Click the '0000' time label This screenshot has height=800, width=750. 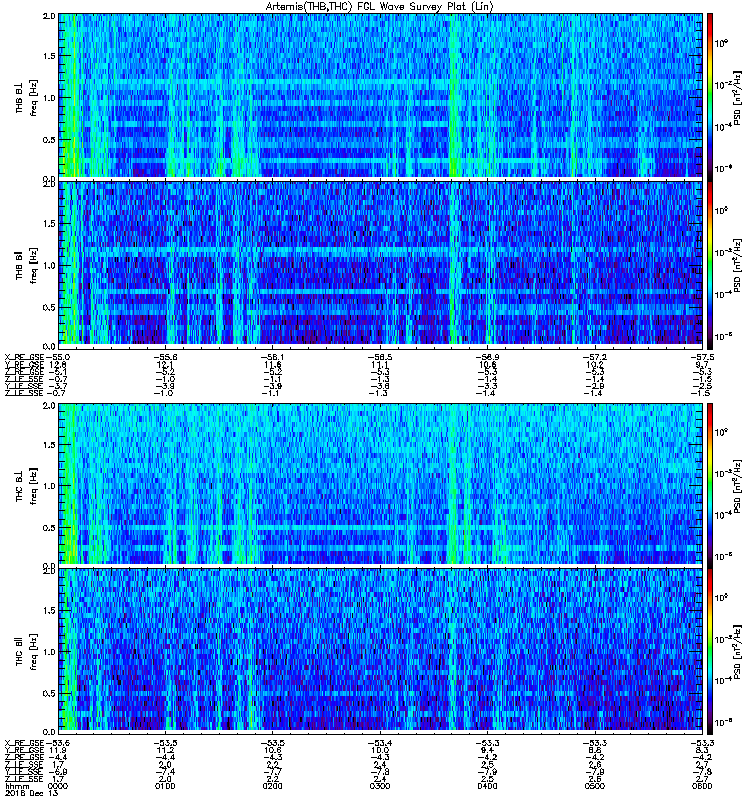pyautogui.click(x=57, y=786)
